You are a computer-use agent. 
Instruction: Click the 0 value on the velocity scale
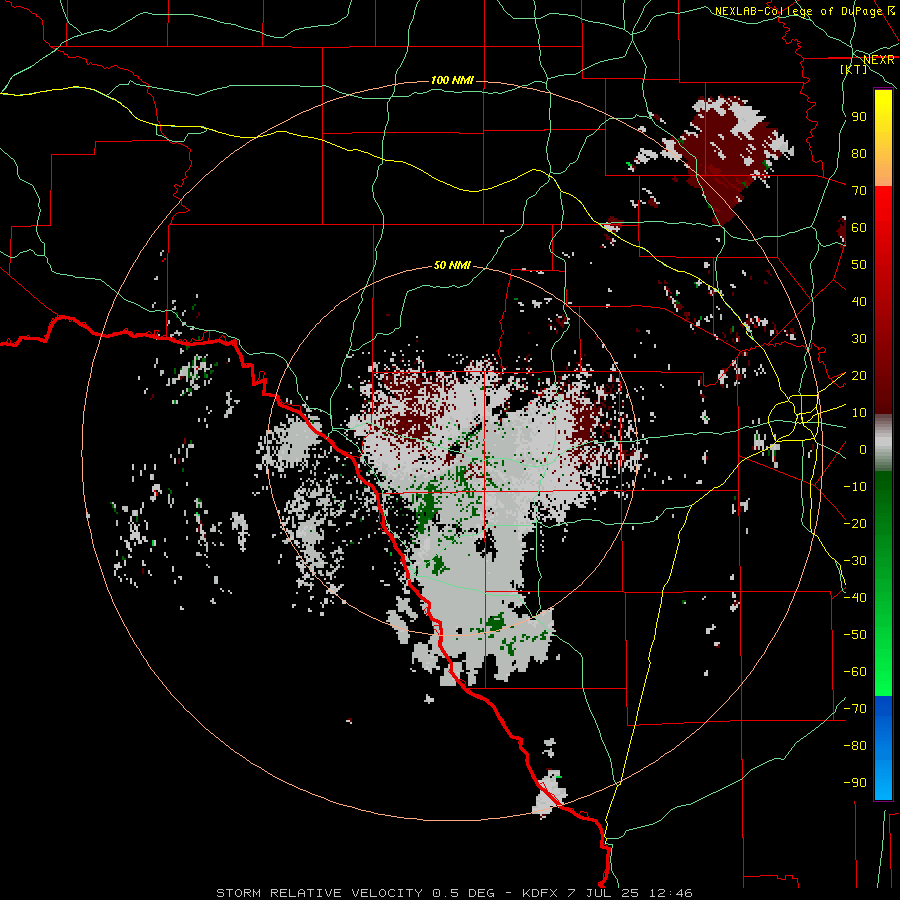[862, 449]
